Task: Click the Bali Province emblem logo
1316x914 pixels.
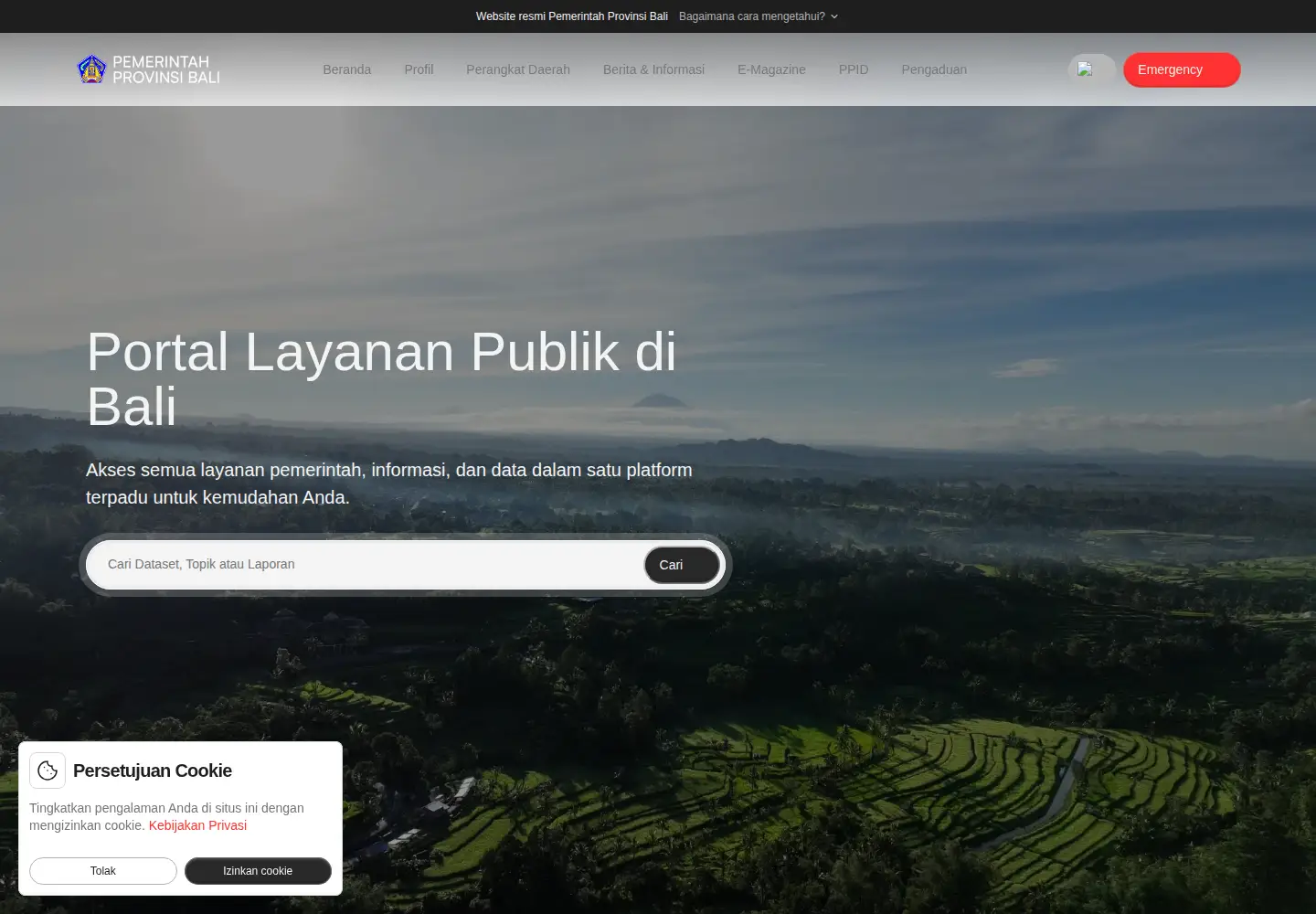Action: 91,69
